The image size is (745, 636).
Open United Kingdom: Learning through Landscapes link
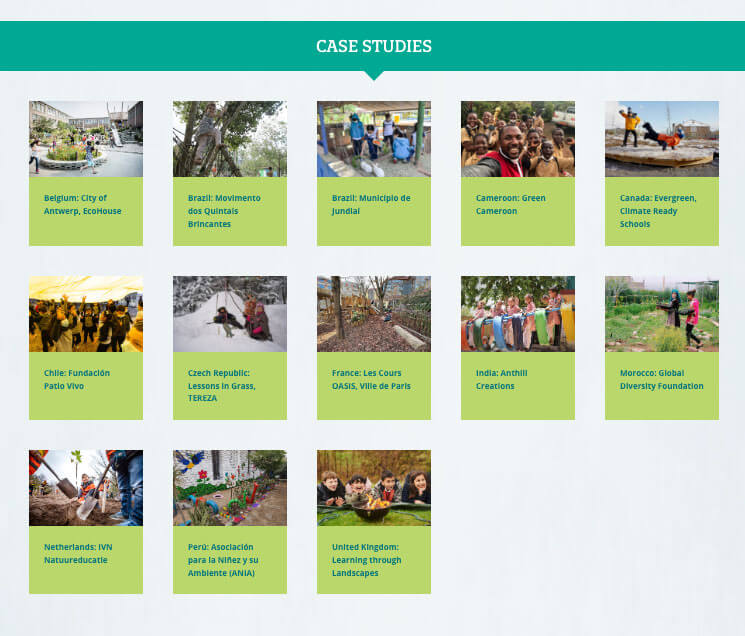[366, 560]
